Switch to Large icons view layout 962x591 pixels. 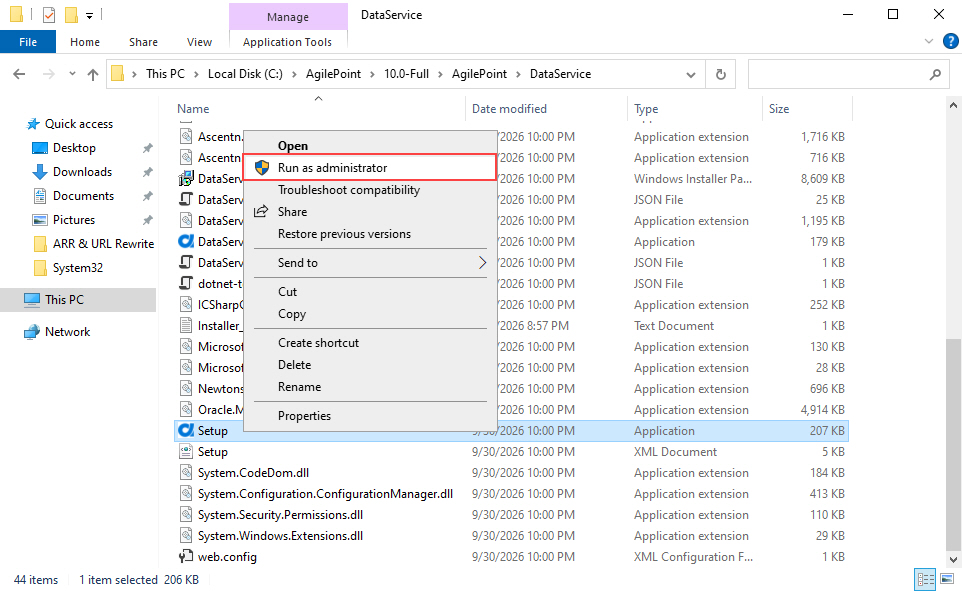tap(947, 579)
